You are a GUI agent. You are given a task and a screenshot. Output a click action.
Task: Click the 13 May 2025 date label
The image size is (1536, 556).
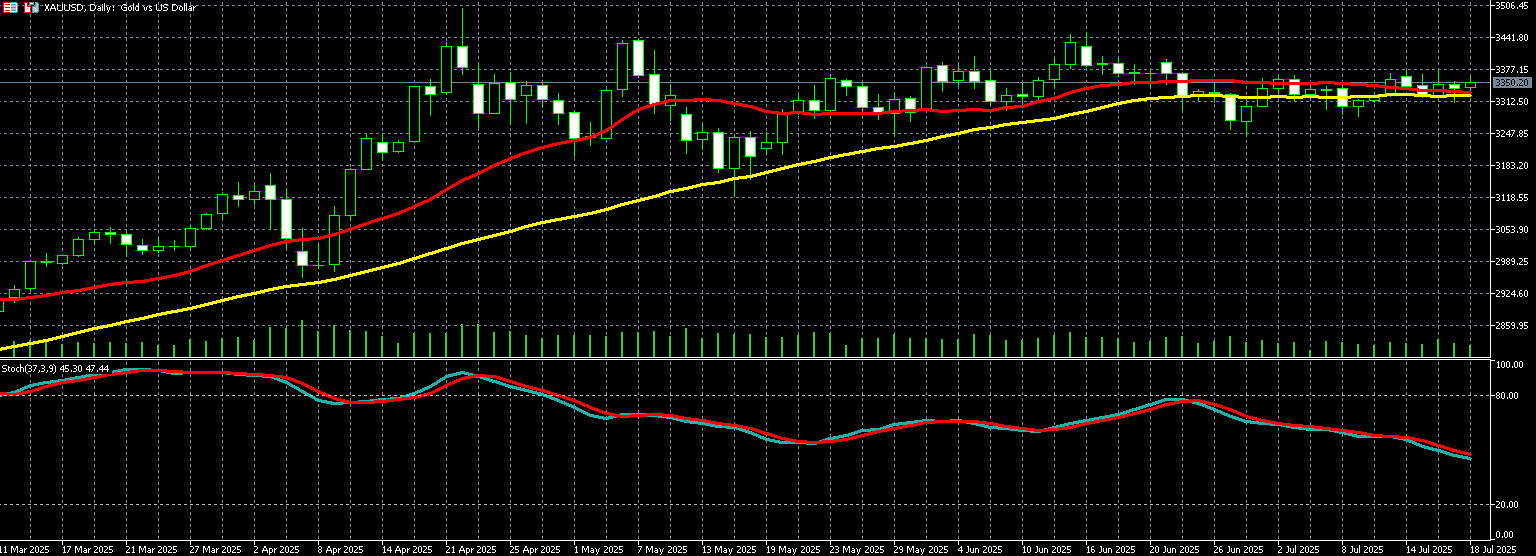tap(728, 550)
